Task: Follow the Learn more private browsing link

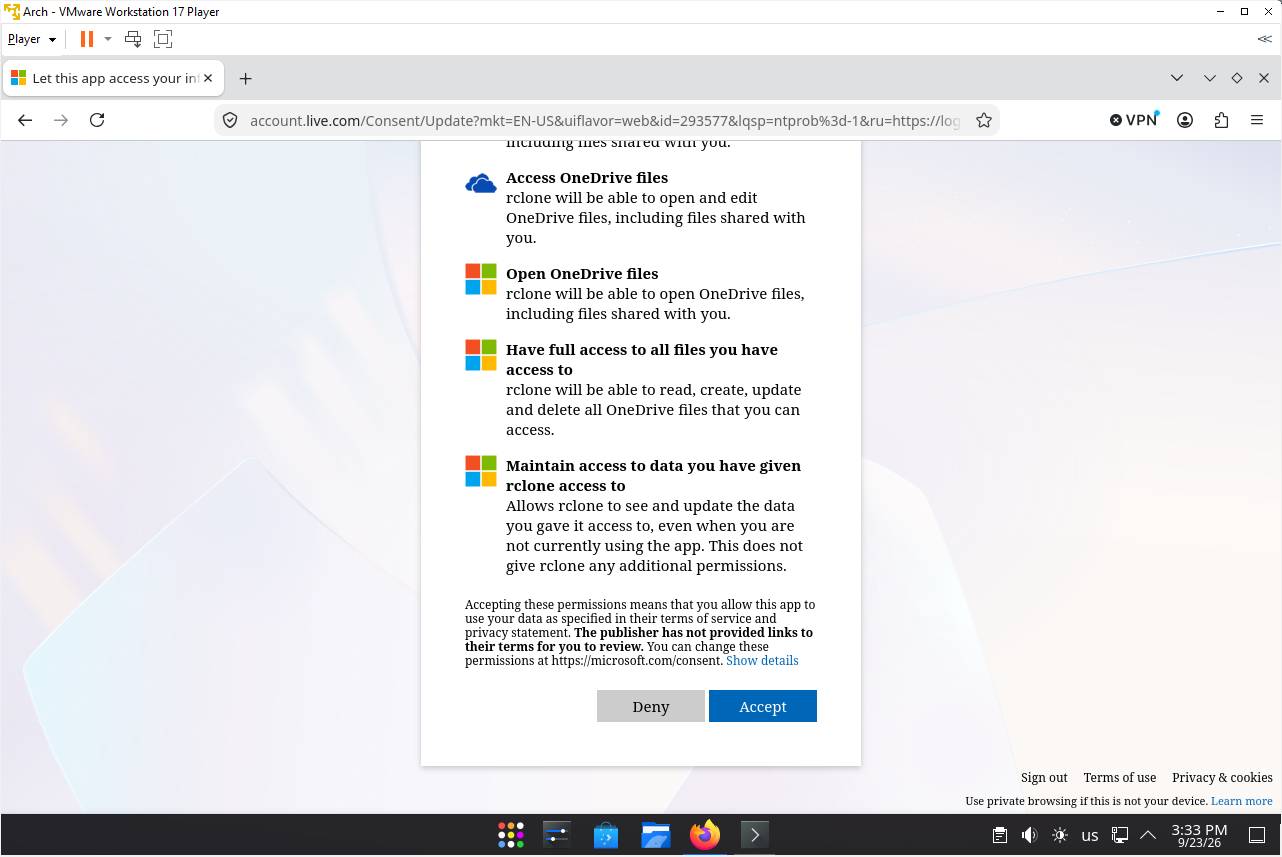Action: point(1242,801)
